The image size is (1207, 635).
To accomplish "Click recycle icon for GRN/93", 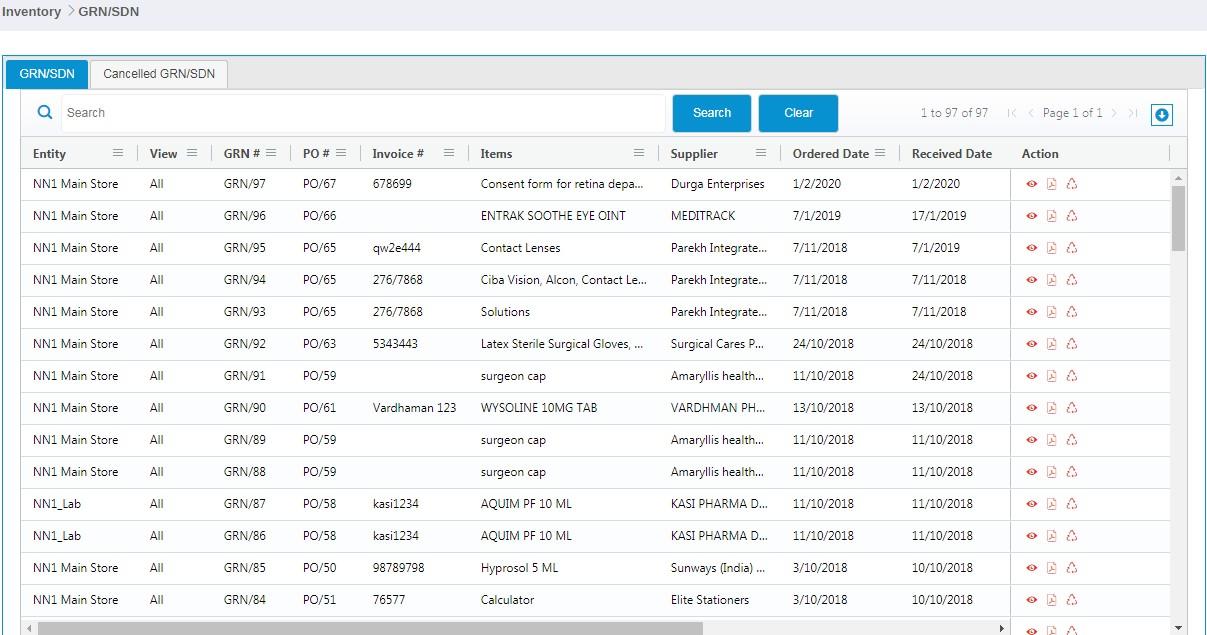I will tap(1072, 312).
